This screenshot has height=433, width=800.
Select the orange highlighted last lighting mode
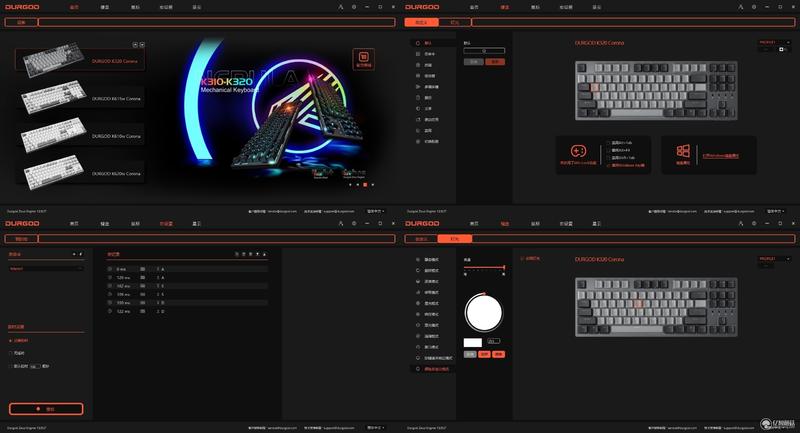[x=433, y=369]
